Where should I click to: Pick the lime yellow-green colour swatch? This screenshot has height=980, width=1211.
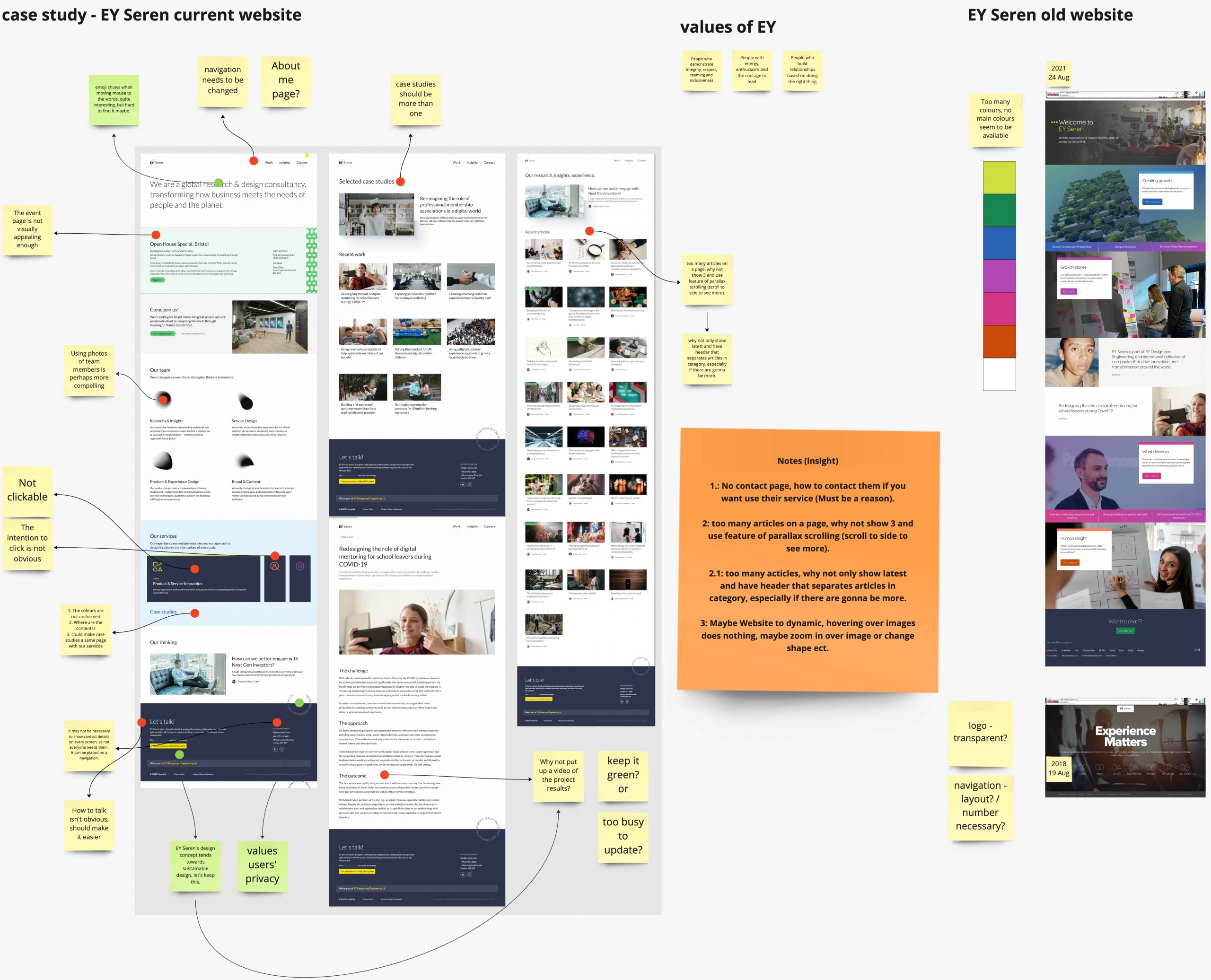[x=999, y=178]
